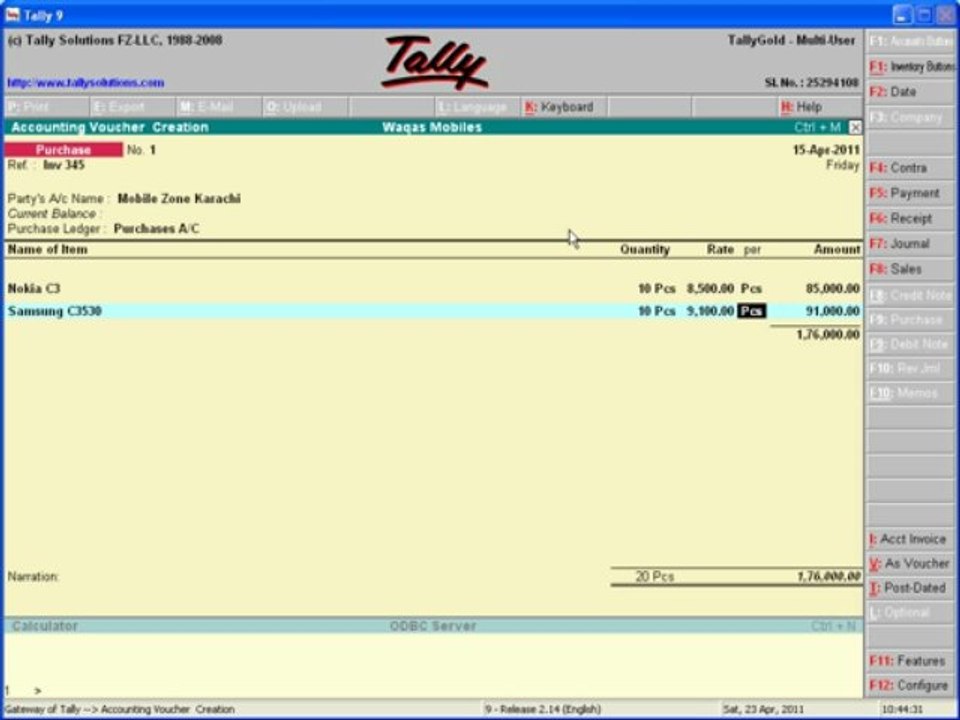Click the L: Language button

[477, 107]
